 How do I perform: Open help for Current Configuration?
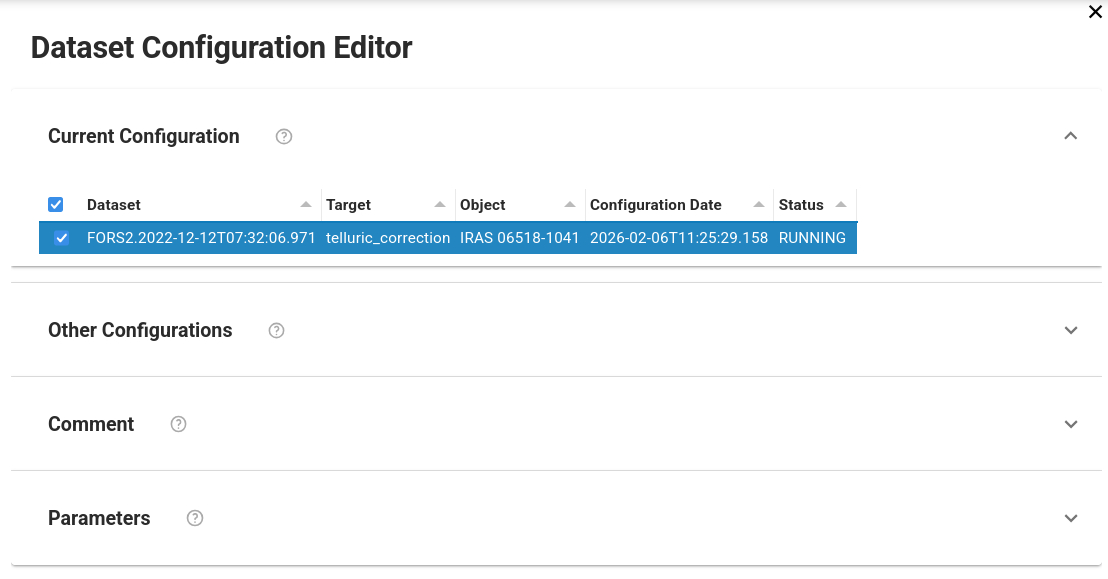tap(284, 136)
